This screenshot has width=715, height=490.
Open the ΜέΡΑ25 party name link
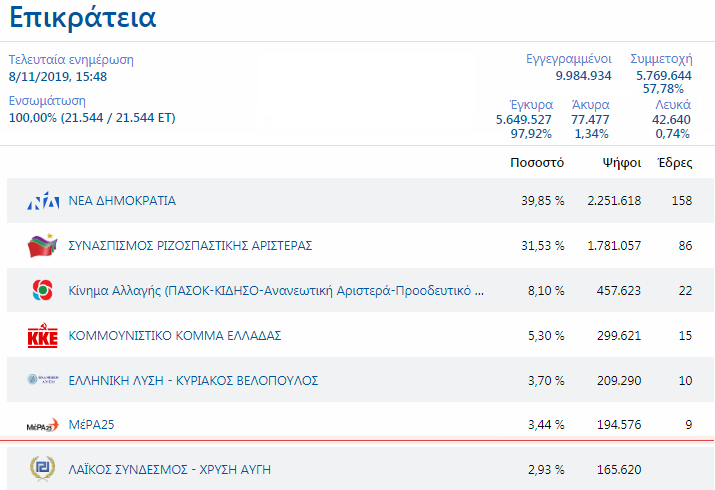click(91, 425)
